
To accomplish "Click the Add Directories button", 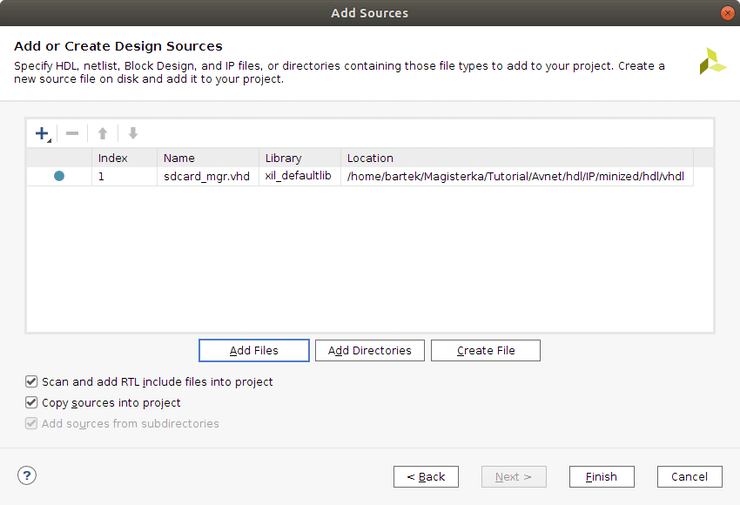I will pyautogui.click(x=370, y=350).
